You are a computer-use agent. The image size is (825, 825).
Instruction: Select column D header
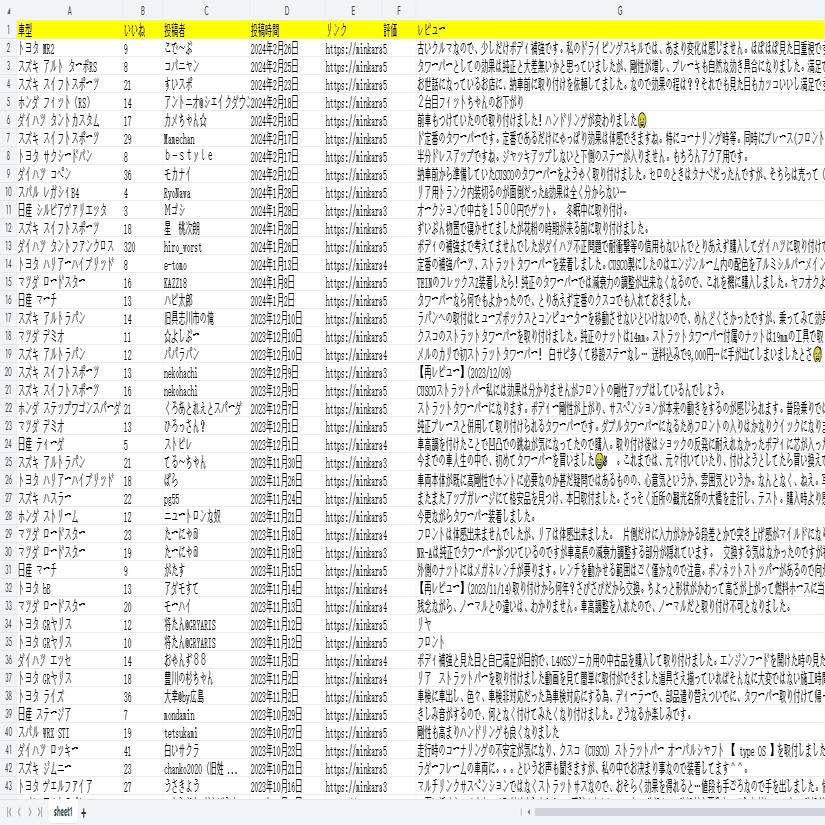click(x=287, y=11)
